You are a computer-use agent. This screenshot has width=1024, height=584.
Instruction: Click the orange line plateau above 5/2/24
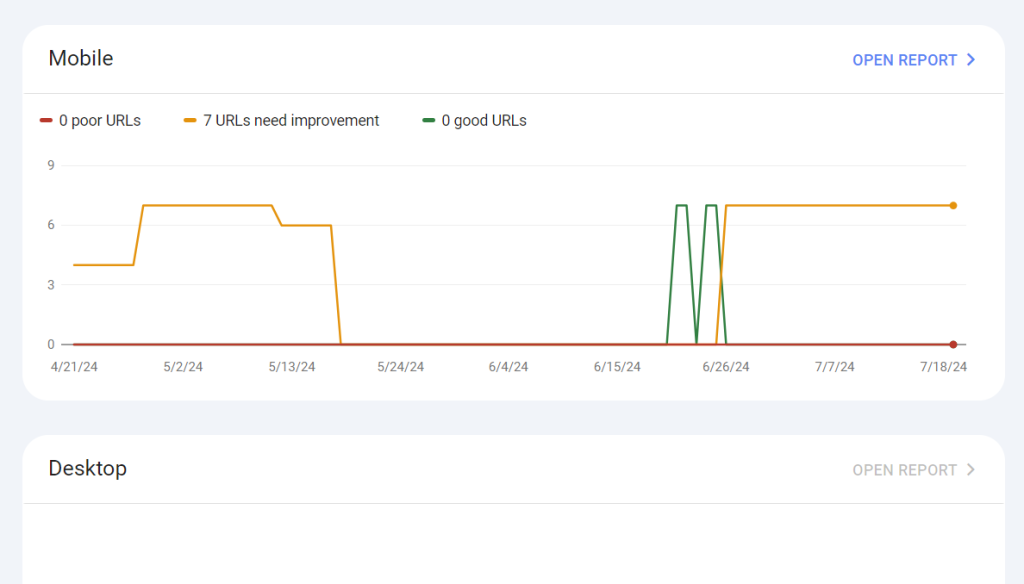point(183,205)
